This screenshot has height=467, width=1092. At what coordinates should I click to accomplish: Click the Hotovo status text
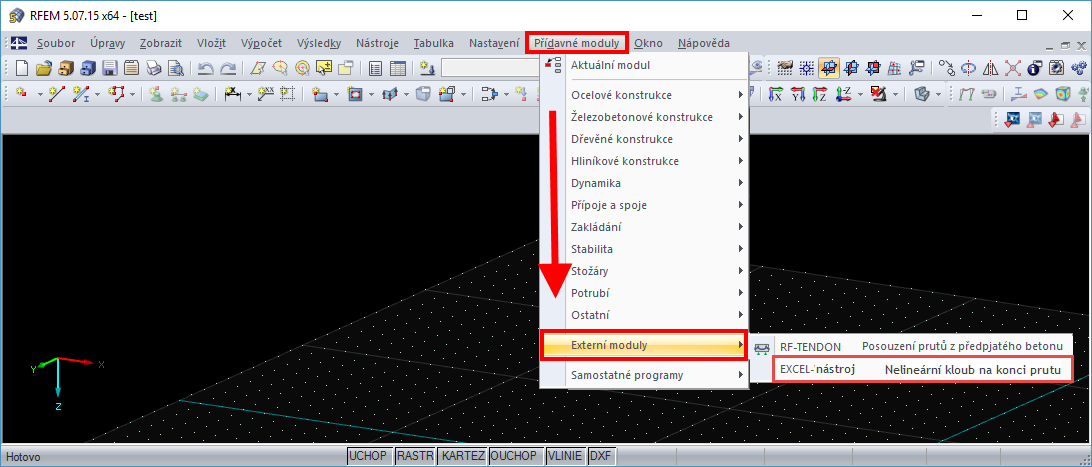(23, 457)
